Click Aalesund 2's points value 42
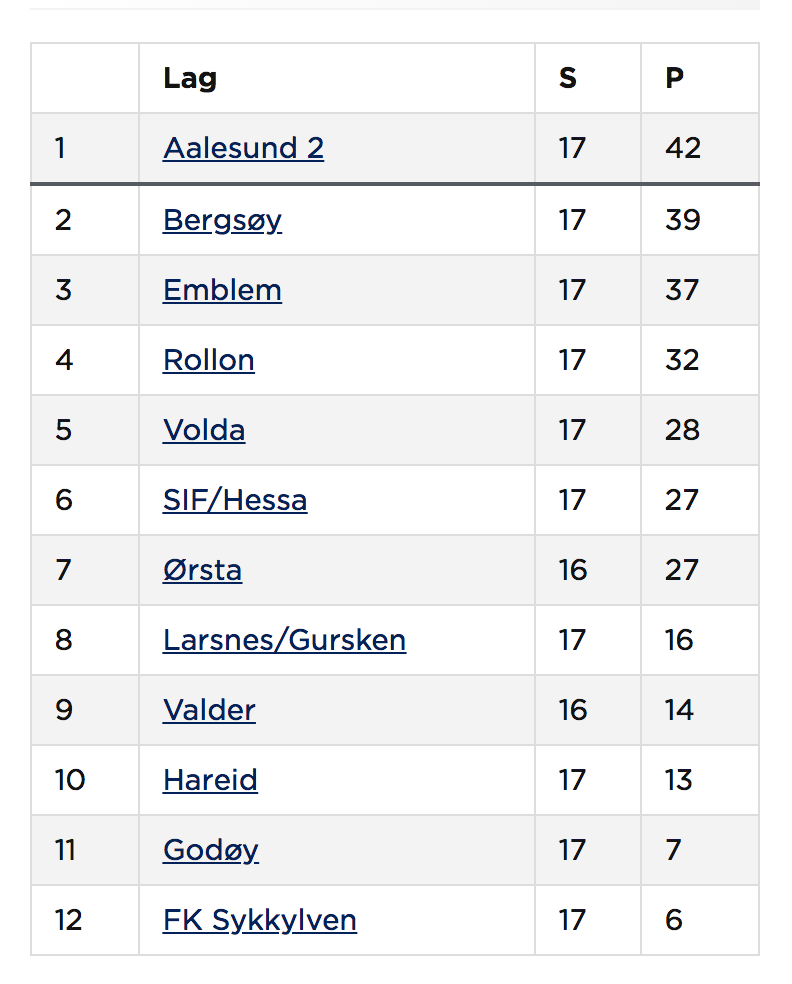Viewport: 792px width, 984px height. point(683,148)
